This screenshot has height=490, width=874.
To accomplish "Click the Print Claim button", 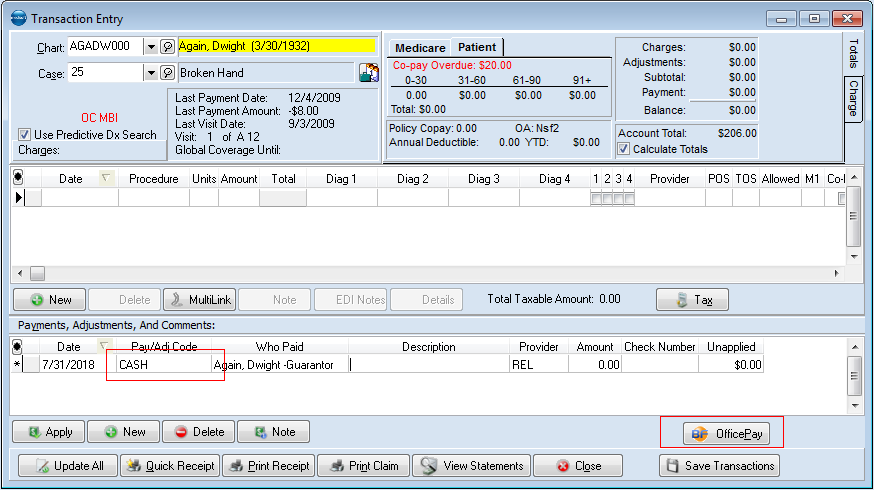I will coord(363,466).
